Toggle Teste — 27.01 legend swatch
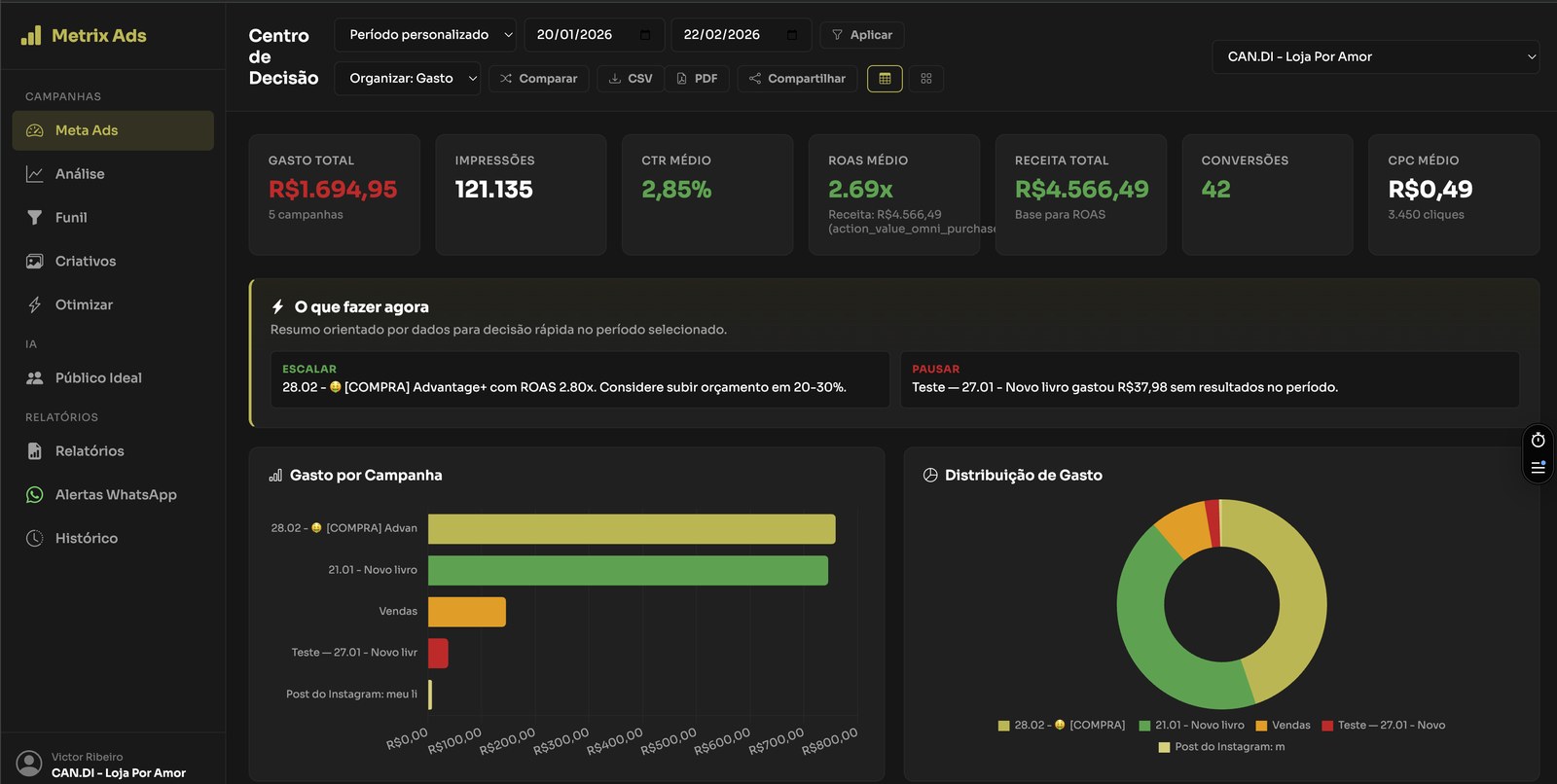This screenshot has height=784, width=1557. pyautogui.click(x=1327, y=726)
